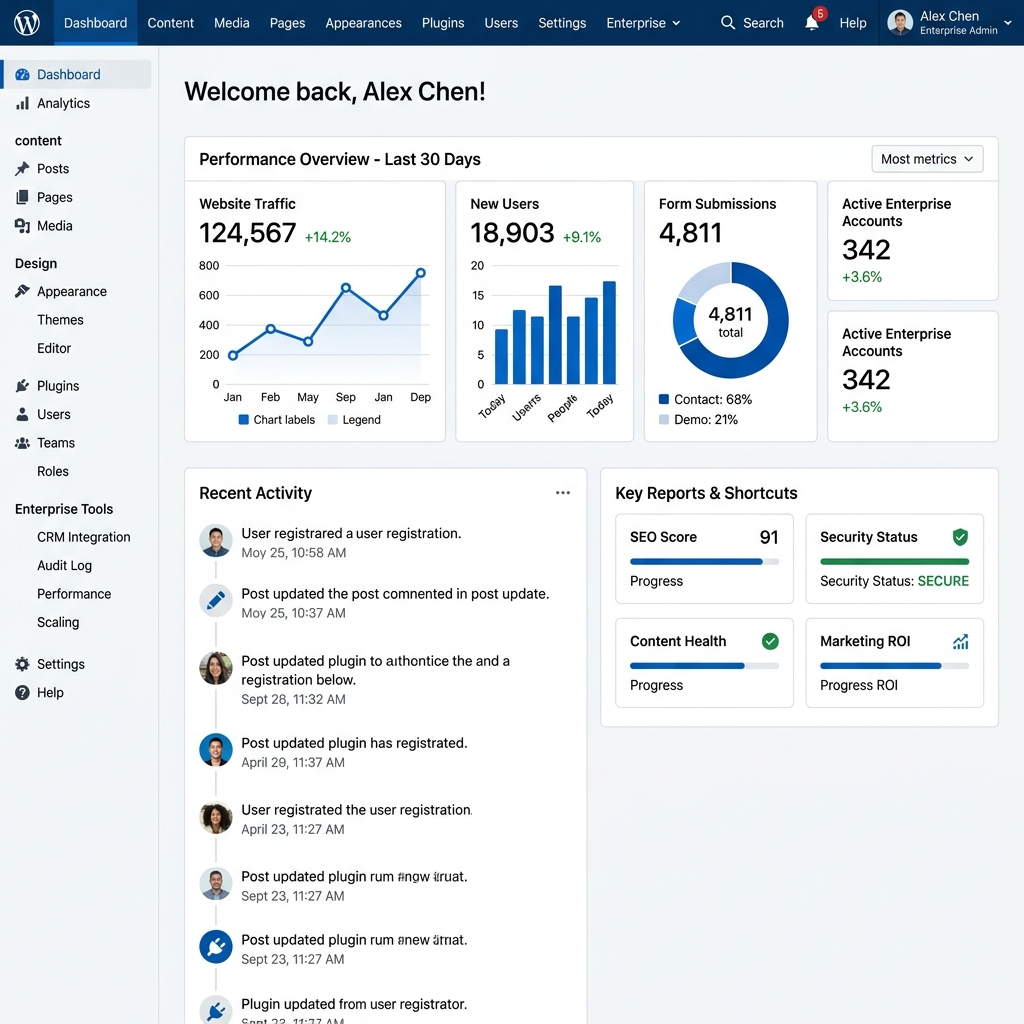Expand the Enterprise menu dropdown
This screenshot has height=1024, width=1024.
[x=643, y=23]
